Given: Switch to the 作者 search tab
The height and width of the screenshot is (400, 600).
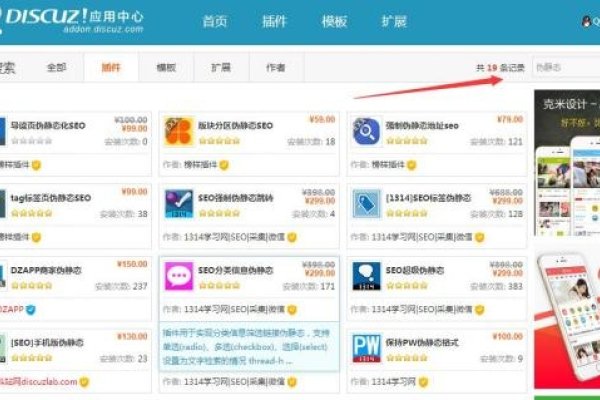Looking at the screenshot, I should pyautogui.click(x=276, y=68).
